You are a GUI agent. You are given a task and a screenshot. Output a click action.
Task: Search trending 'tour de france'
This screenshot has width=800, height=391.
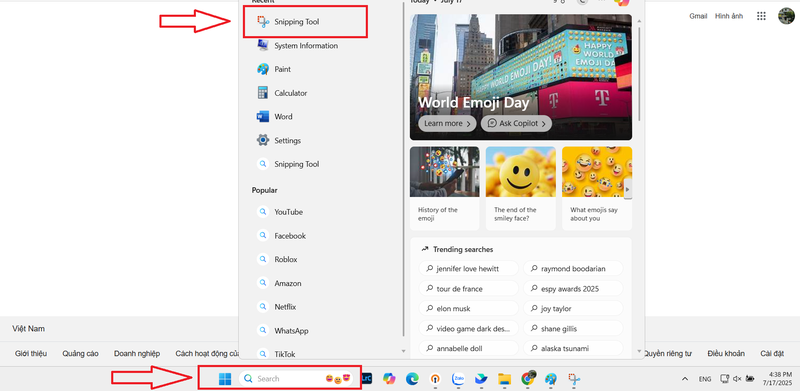[468, 288]
